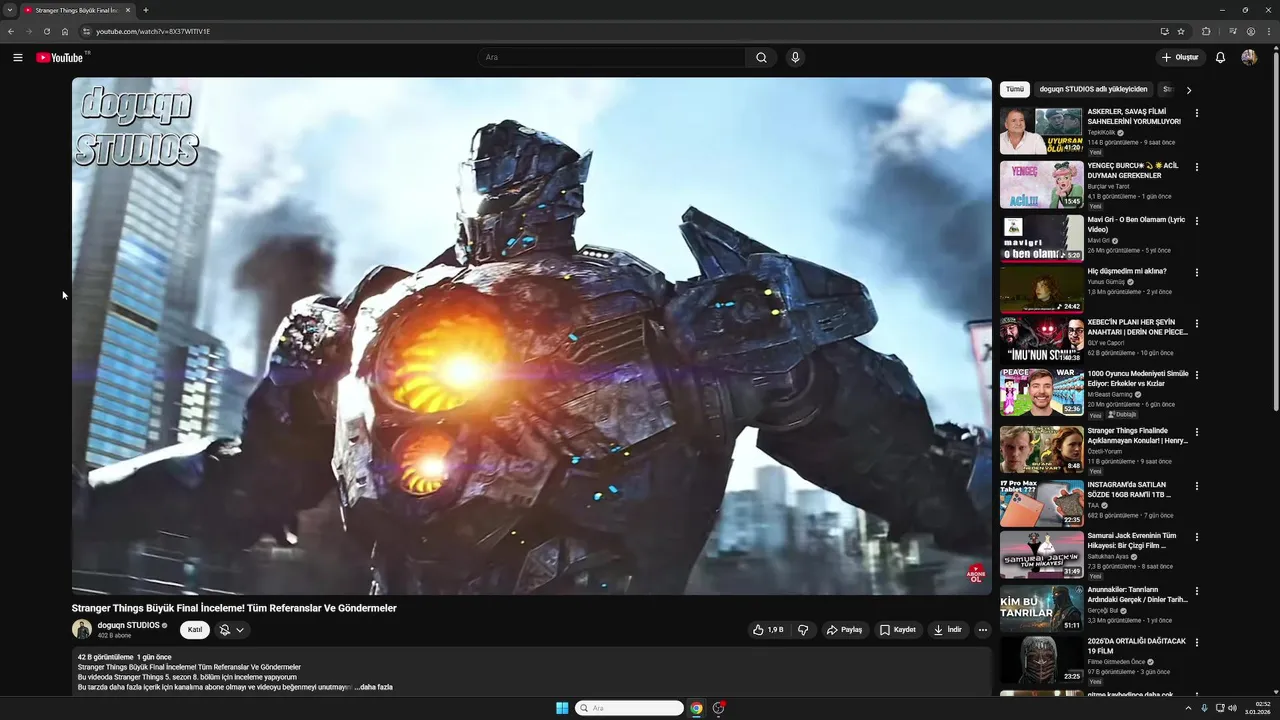The height and width of the screenshot is (720, 1280).
Task: Open a new browser tab
Action: [x=146, y=10]
